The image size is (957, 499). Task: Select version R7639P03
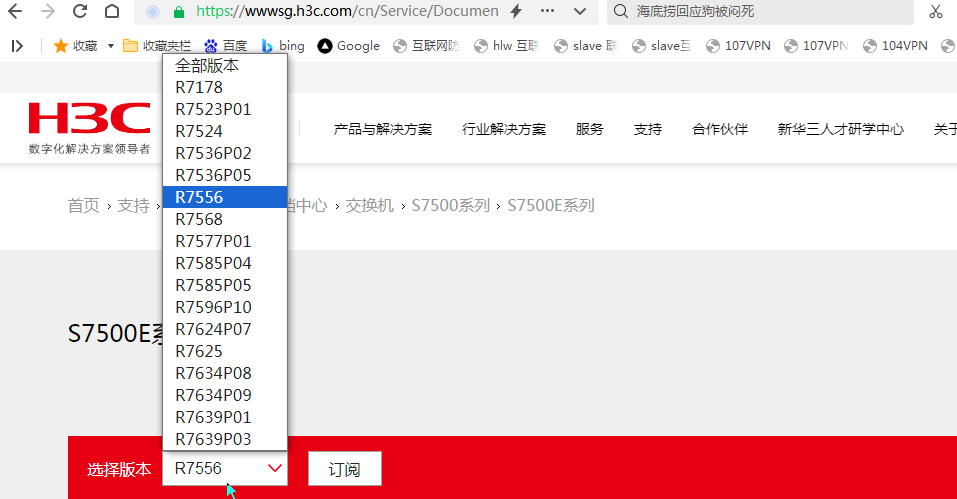coord(225,439)
